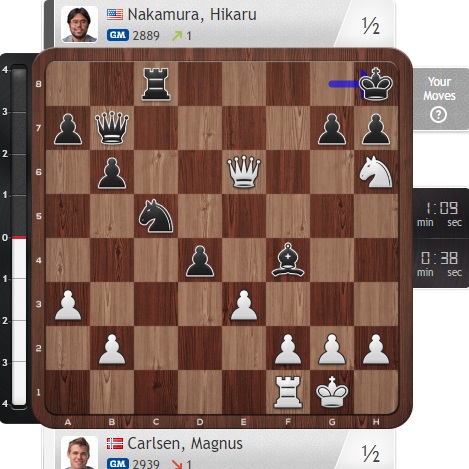Select the white rook on f1
This screenshot has height=469, width=469.
[288, 392]
